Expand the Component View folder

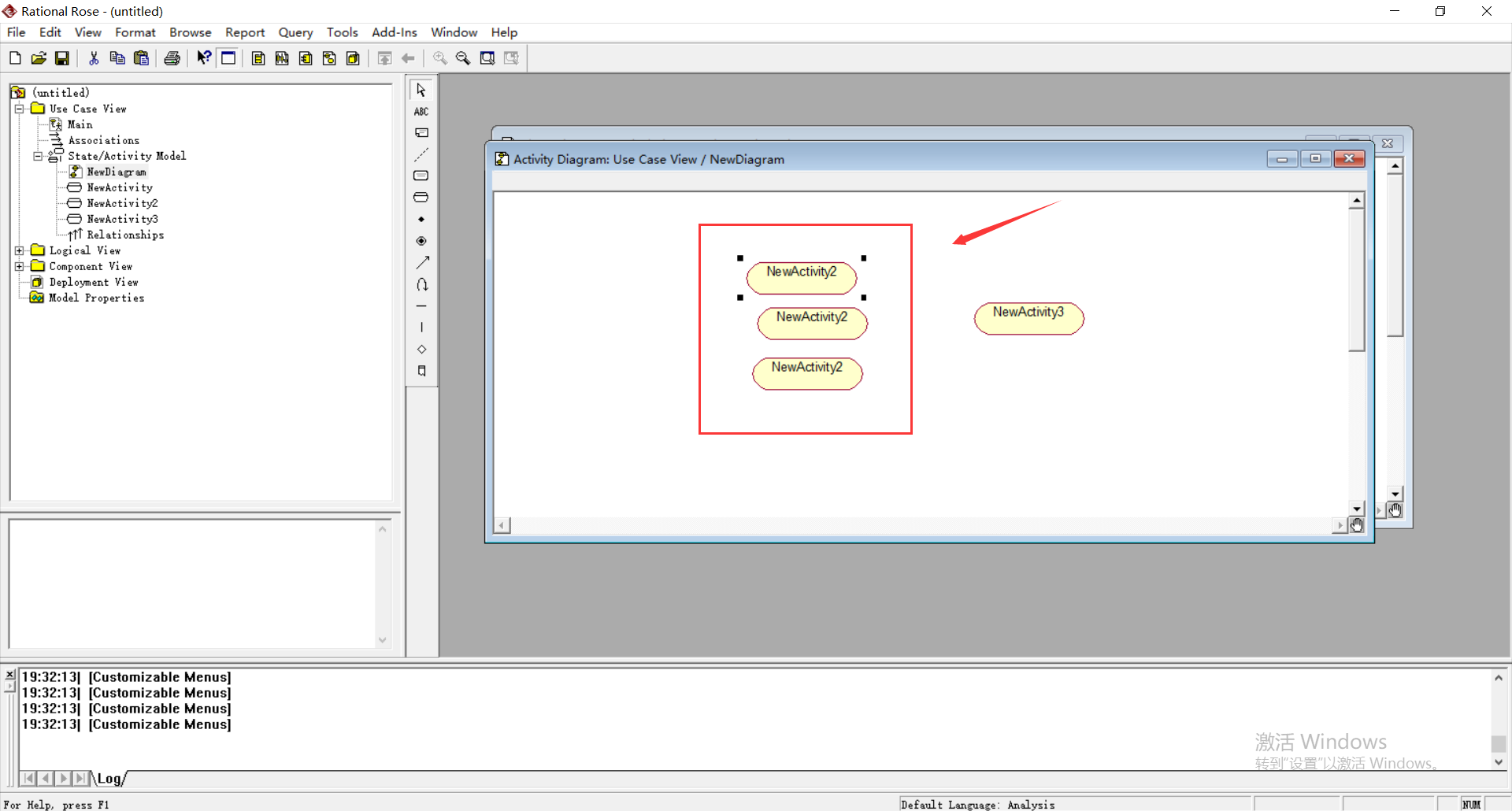20,266
